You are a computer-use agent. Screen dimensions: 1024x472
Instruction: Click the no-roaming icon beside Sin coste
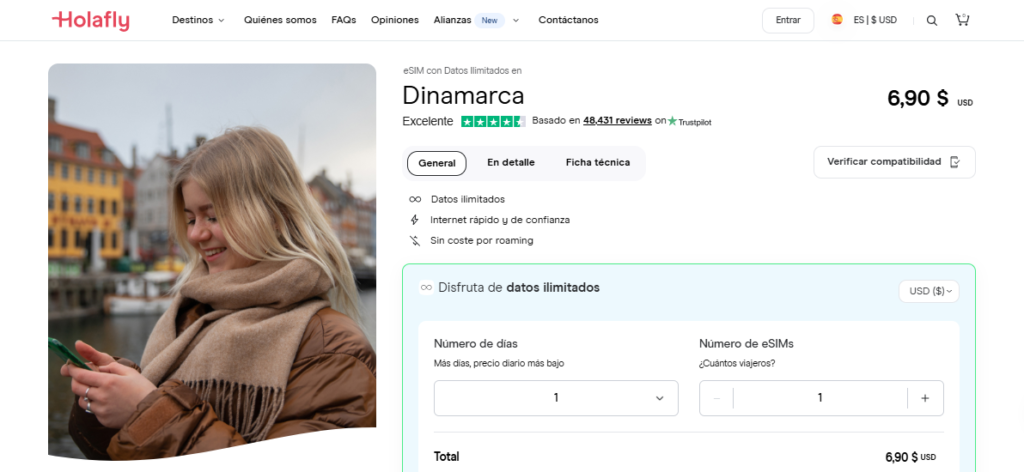415,240
